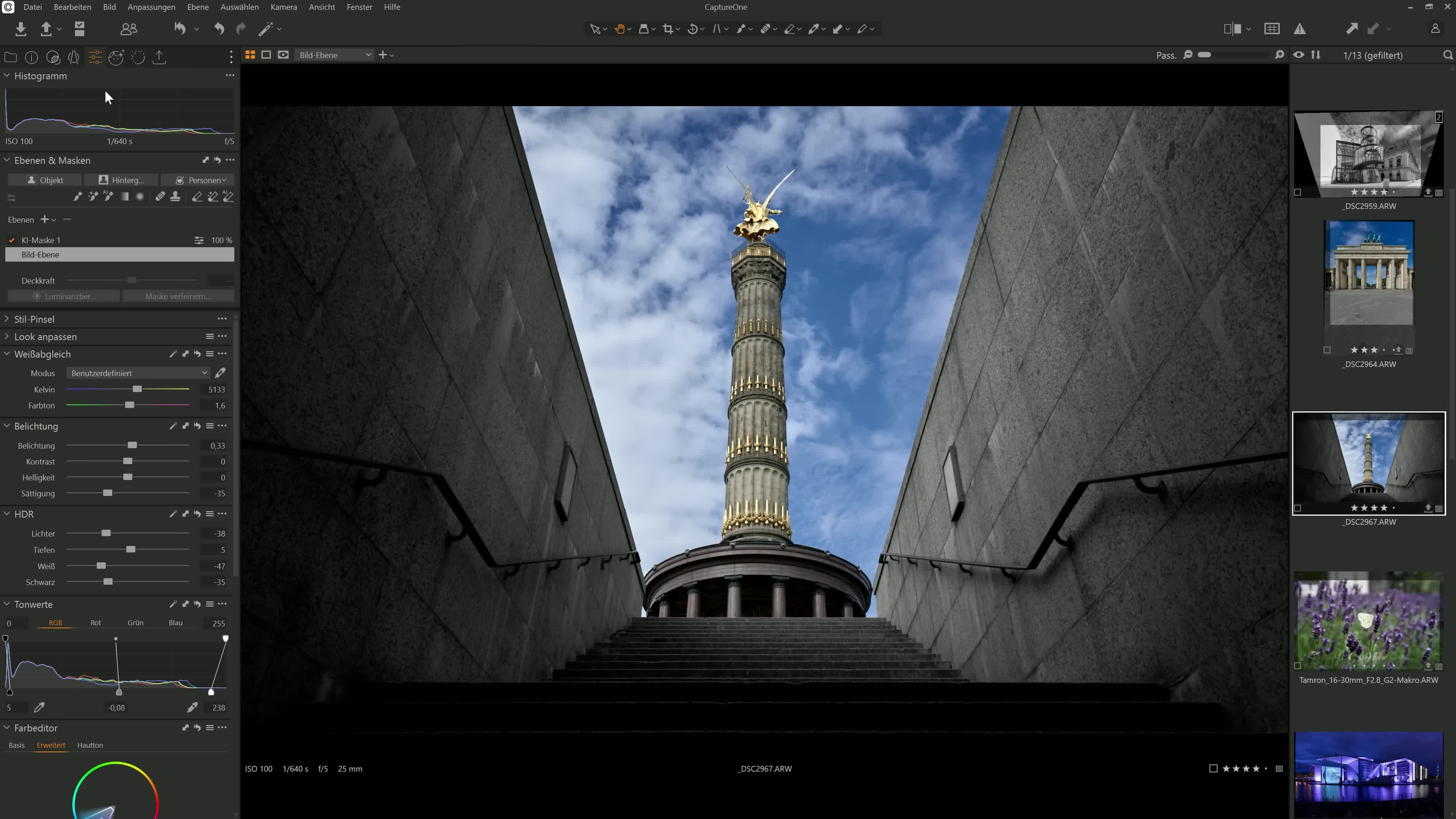1456x819 pixels.
Task: Toggle color tag box on _DSC2959.ARW thumbnail
Action: 1298,193
